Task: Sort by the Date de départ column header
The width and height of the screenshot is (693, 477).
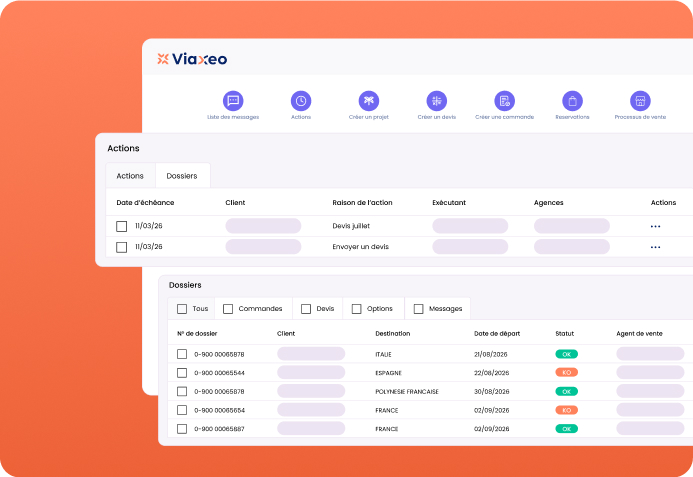Action: (497, 334)
